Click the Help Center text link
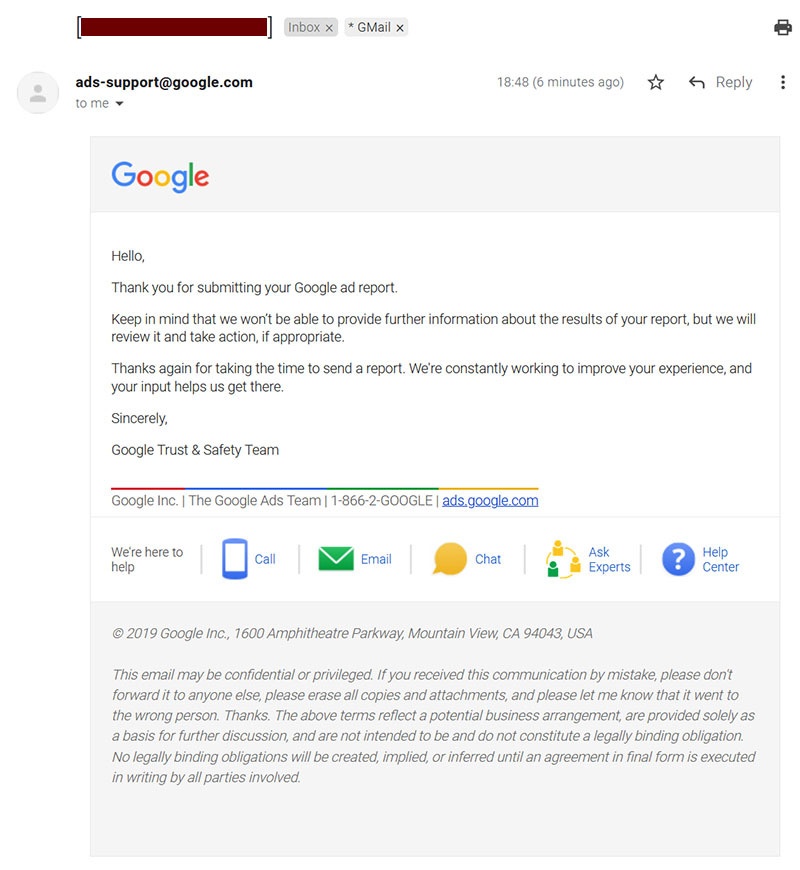 [x=720, y=559]
